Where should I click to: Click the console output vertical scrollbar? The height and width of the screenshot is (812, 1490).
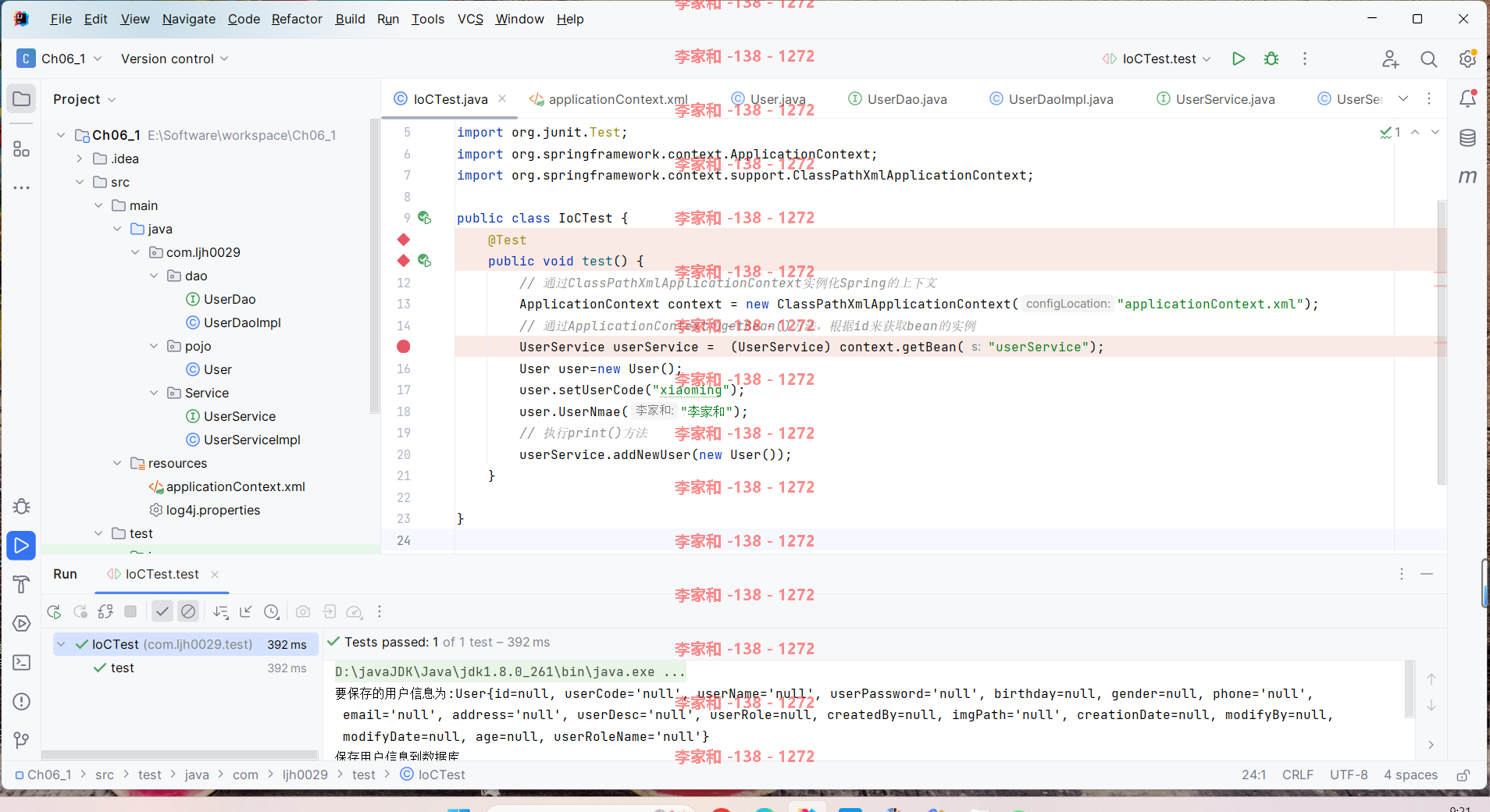1410,689
